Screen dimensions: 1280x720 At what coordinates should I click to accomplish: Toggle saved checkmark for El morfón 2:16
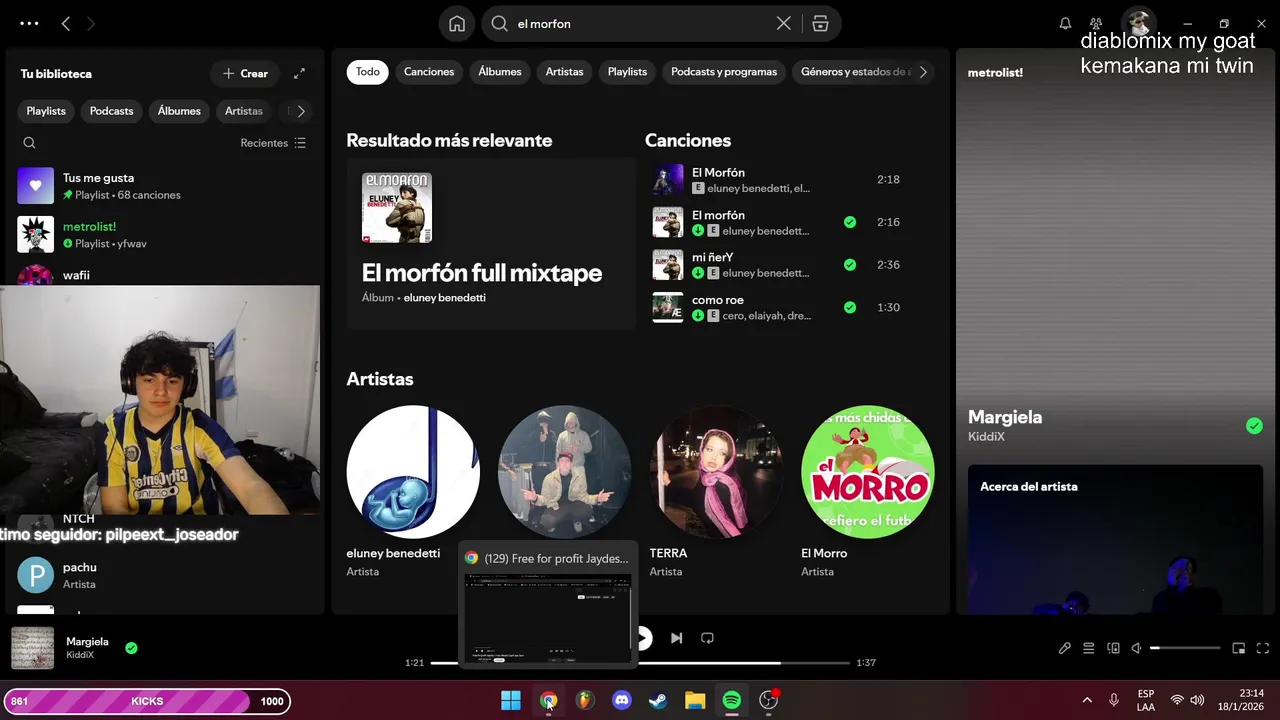coord(850,222)
